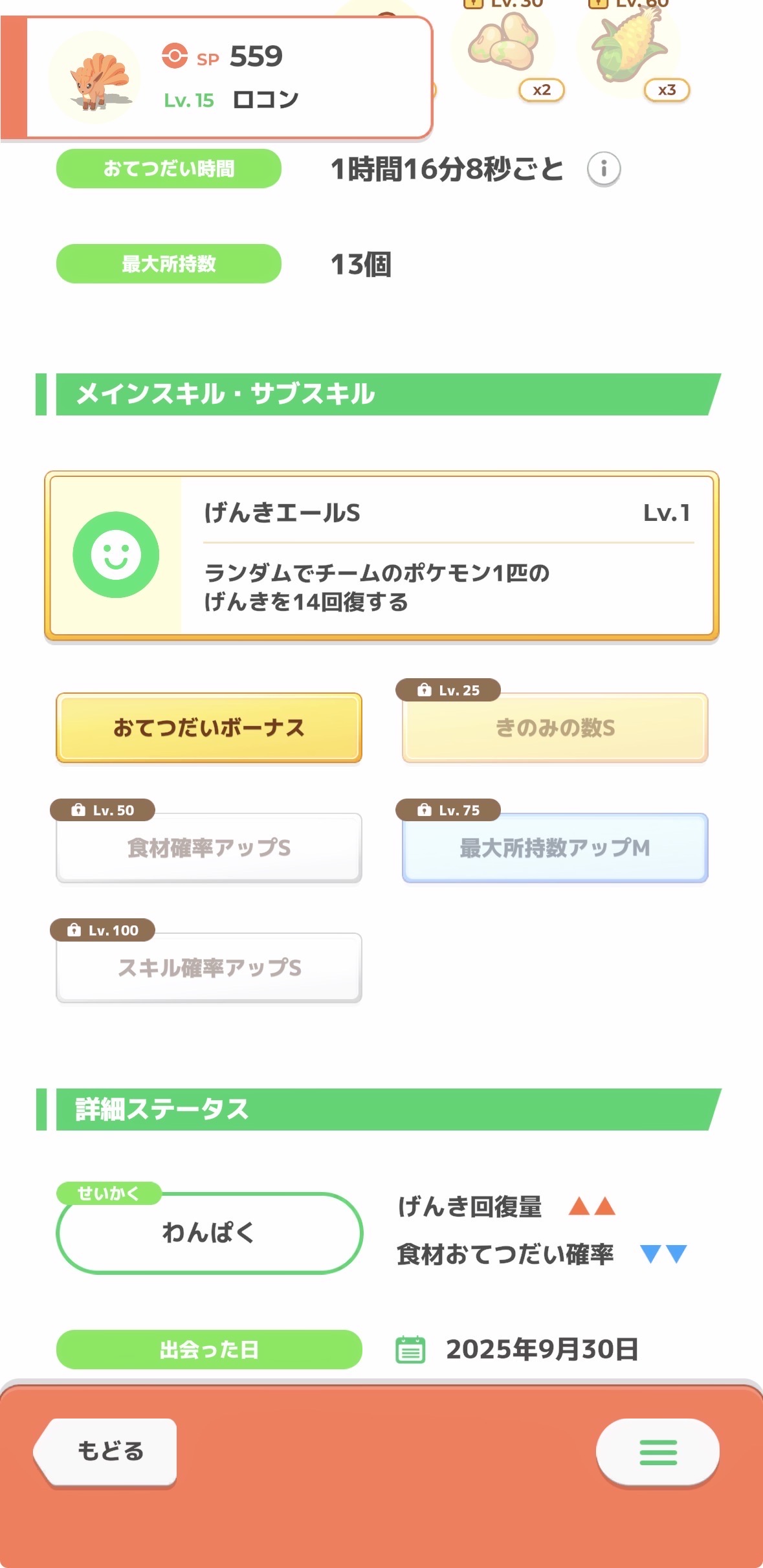Tap the メインスキル・サブスキル section header
763x1568 pixels.
point(382,394)
